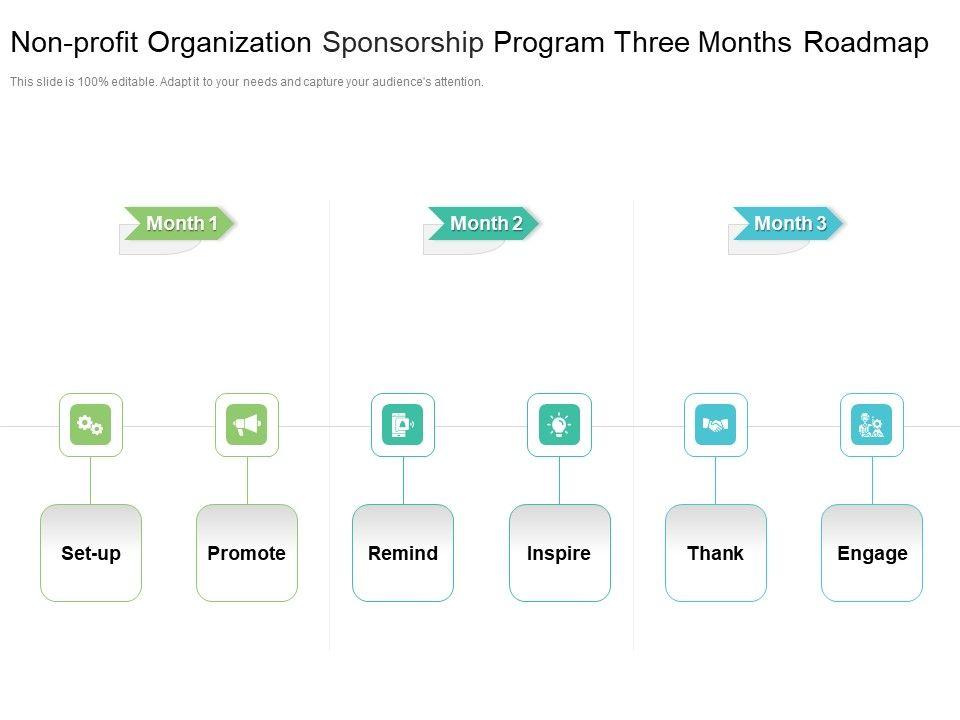Click the phone notification icon above Remind
The width and height of the screenshot is (960, 720).
tap(403, 425)
